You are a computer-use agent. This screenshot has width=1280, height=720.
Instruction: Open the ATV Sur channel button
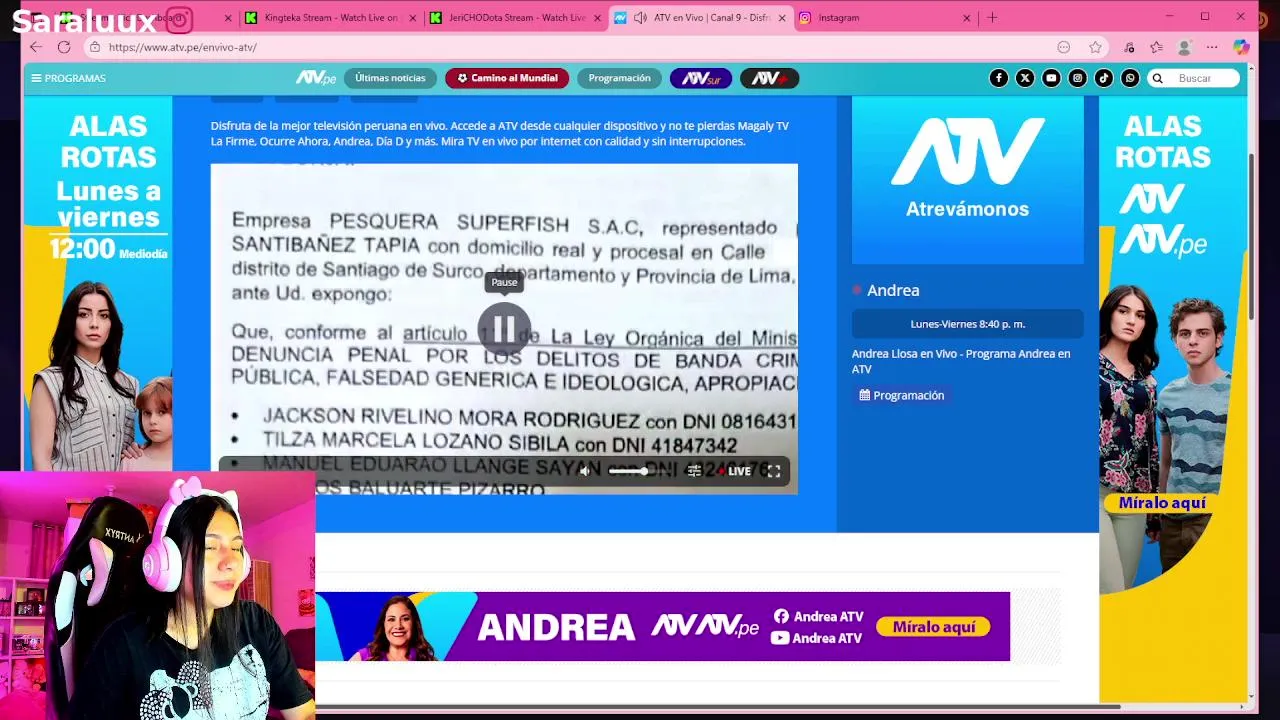(x=701, y=78)
